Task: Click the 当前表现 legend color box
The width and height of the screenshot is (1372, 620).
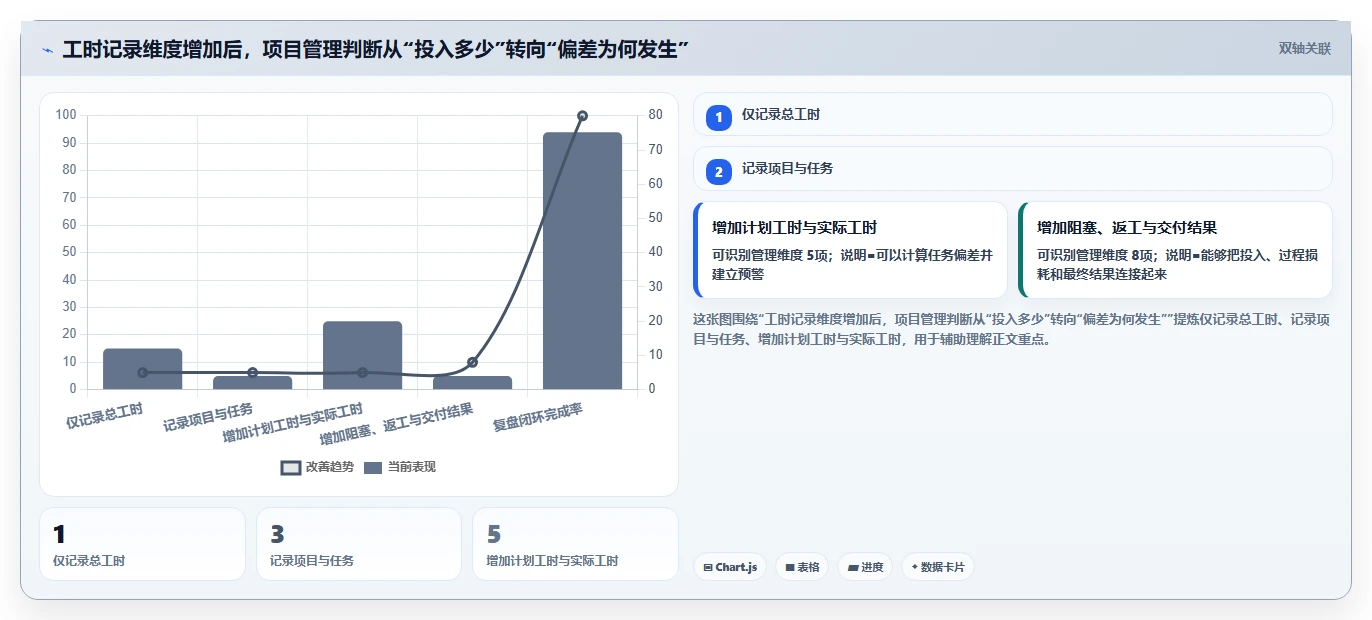Action: point(373,467)
